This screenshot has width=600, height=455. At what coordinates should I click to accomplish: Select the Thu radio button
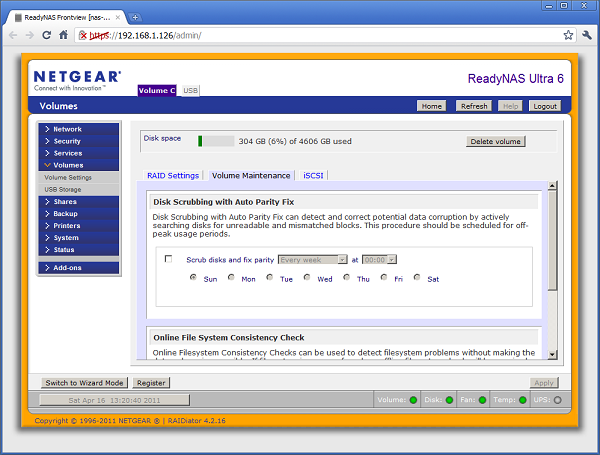click(x=346, y=277)
